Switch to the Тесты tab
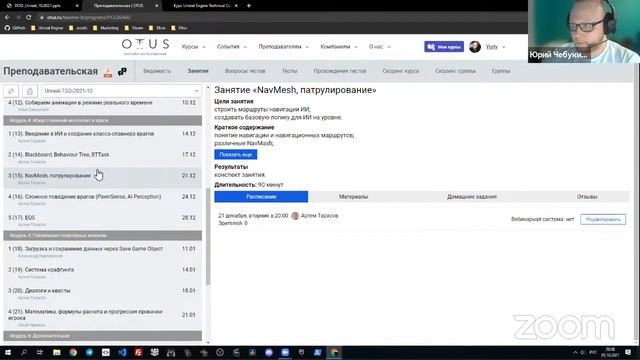 click(x=289, y=71)
